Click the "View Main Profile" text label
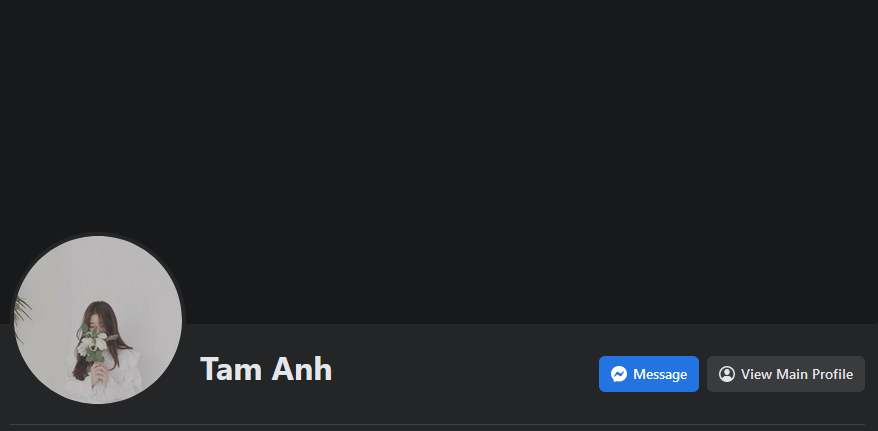Image resolution: width=878 pixels, height=431 pixels. [797, 374]
